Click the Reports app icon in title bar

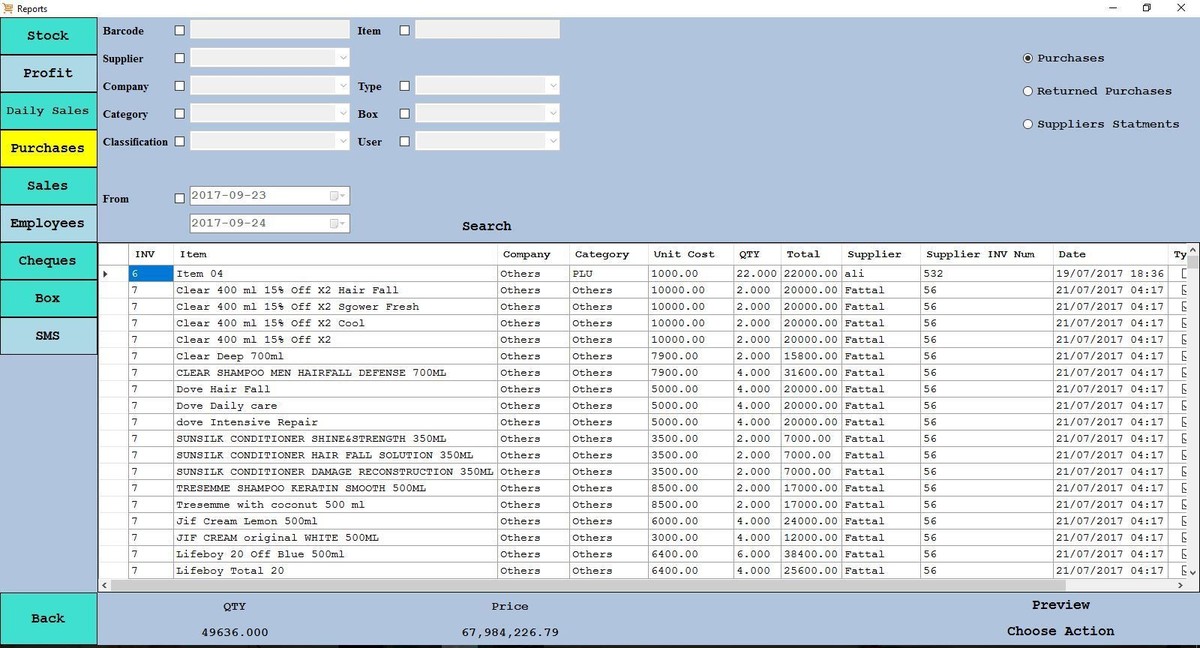(x=8, y=8)
